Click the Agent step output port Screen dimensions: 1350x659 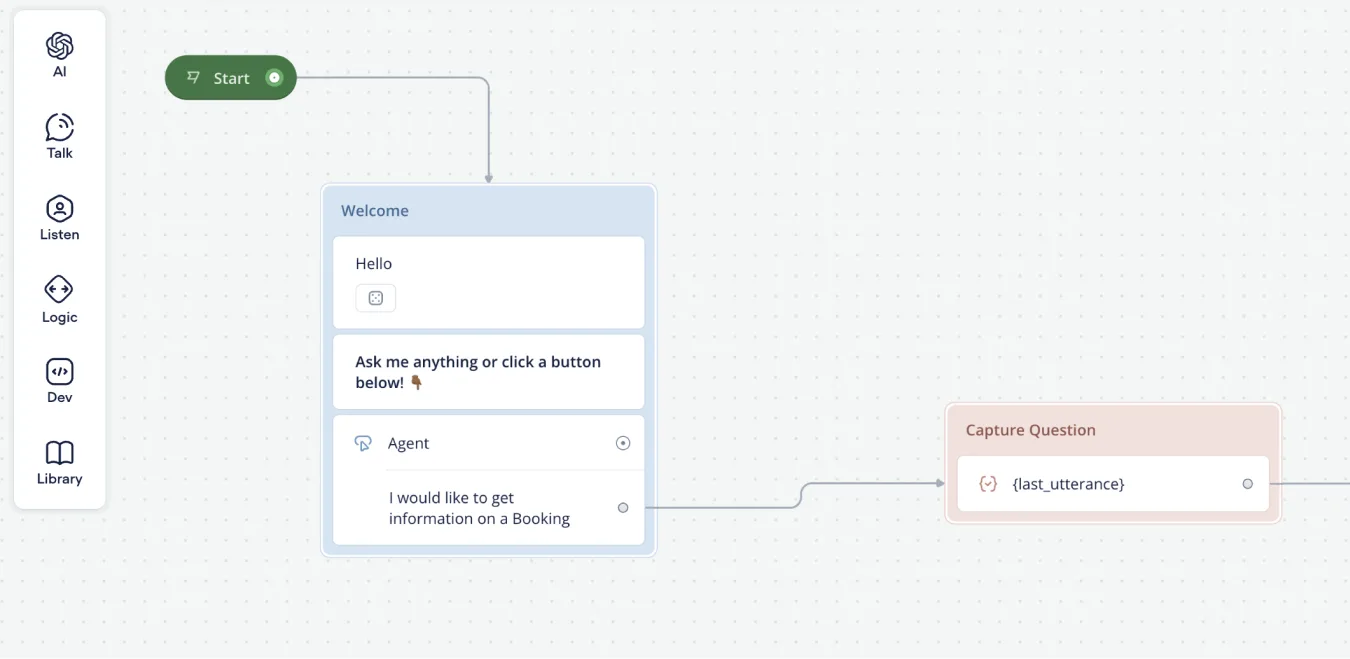(623, 443)
